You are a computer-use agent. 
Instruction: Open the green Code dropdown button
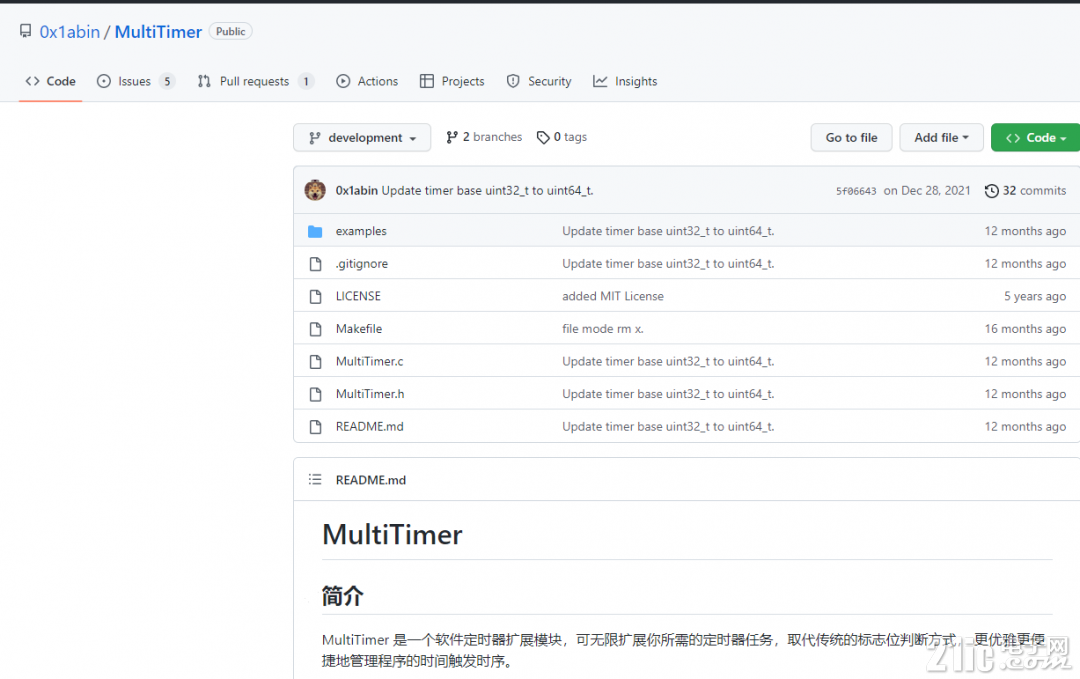pos(1036,138)
